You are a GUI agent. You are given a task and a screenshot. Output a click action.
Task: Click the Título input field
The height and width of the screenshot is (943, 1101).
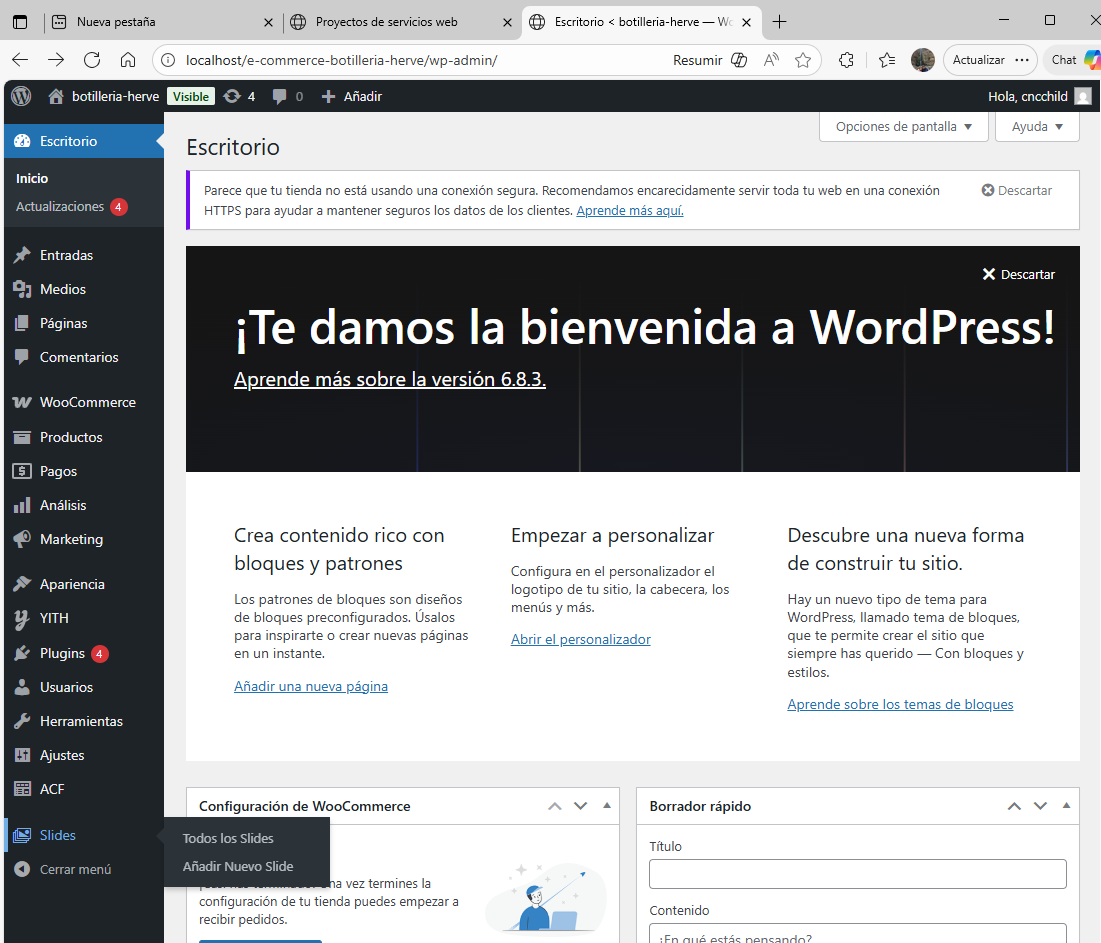tap(857, 874)
